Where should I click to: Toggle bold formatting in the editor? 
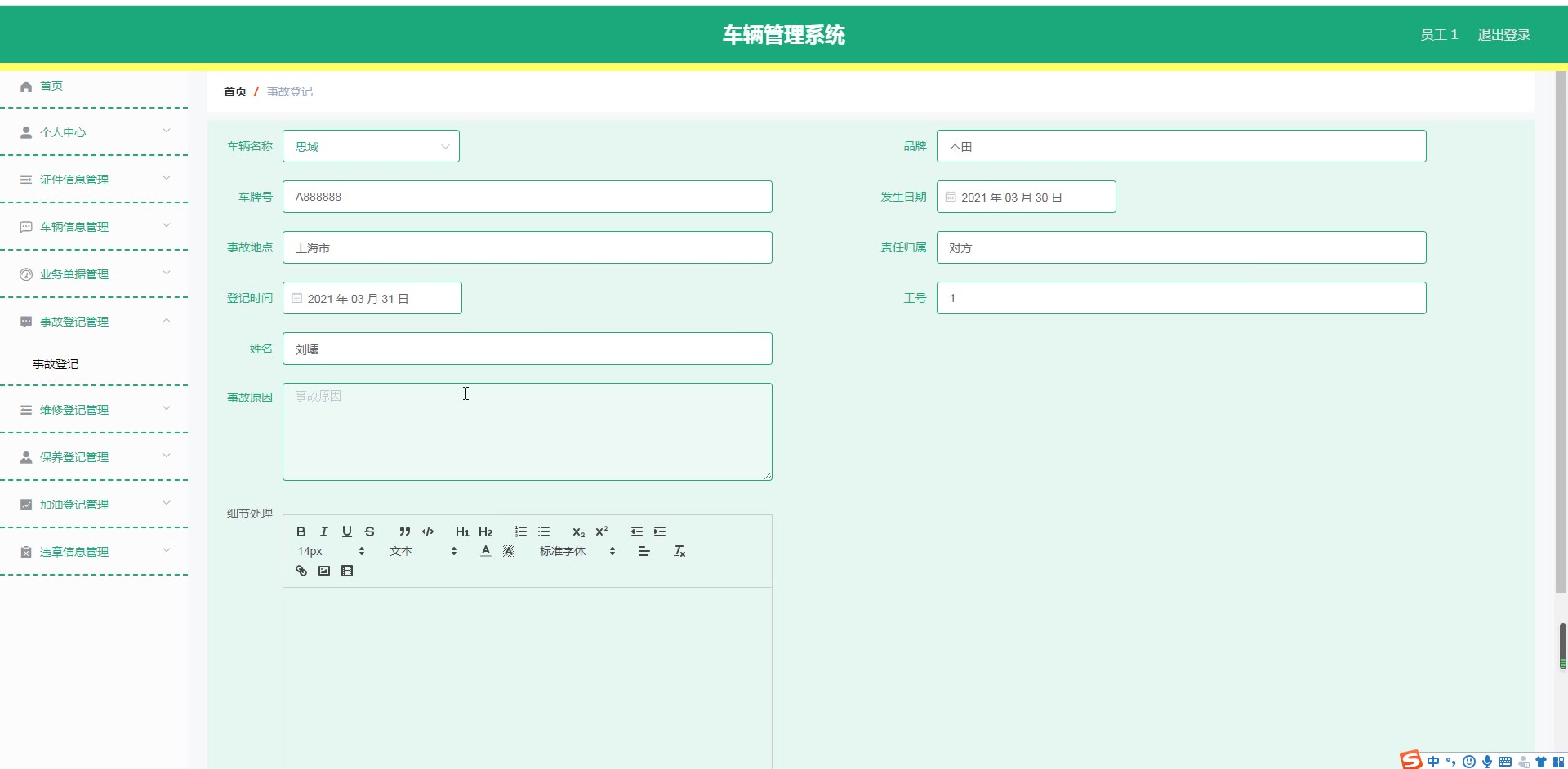301,531
